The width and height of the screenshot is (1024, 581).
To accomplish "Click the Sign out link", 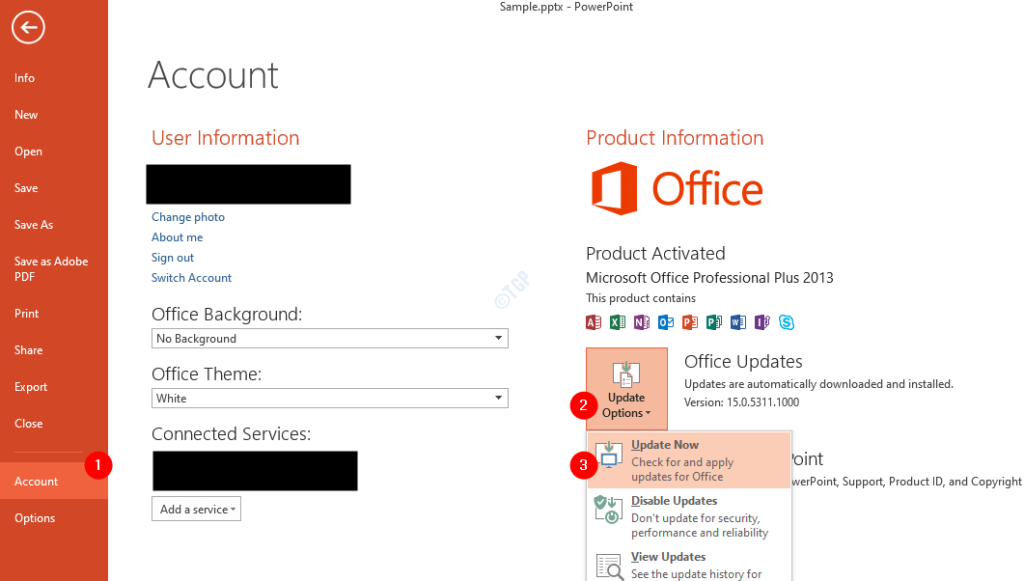I will pyautogui.click(x=172, y=257).
